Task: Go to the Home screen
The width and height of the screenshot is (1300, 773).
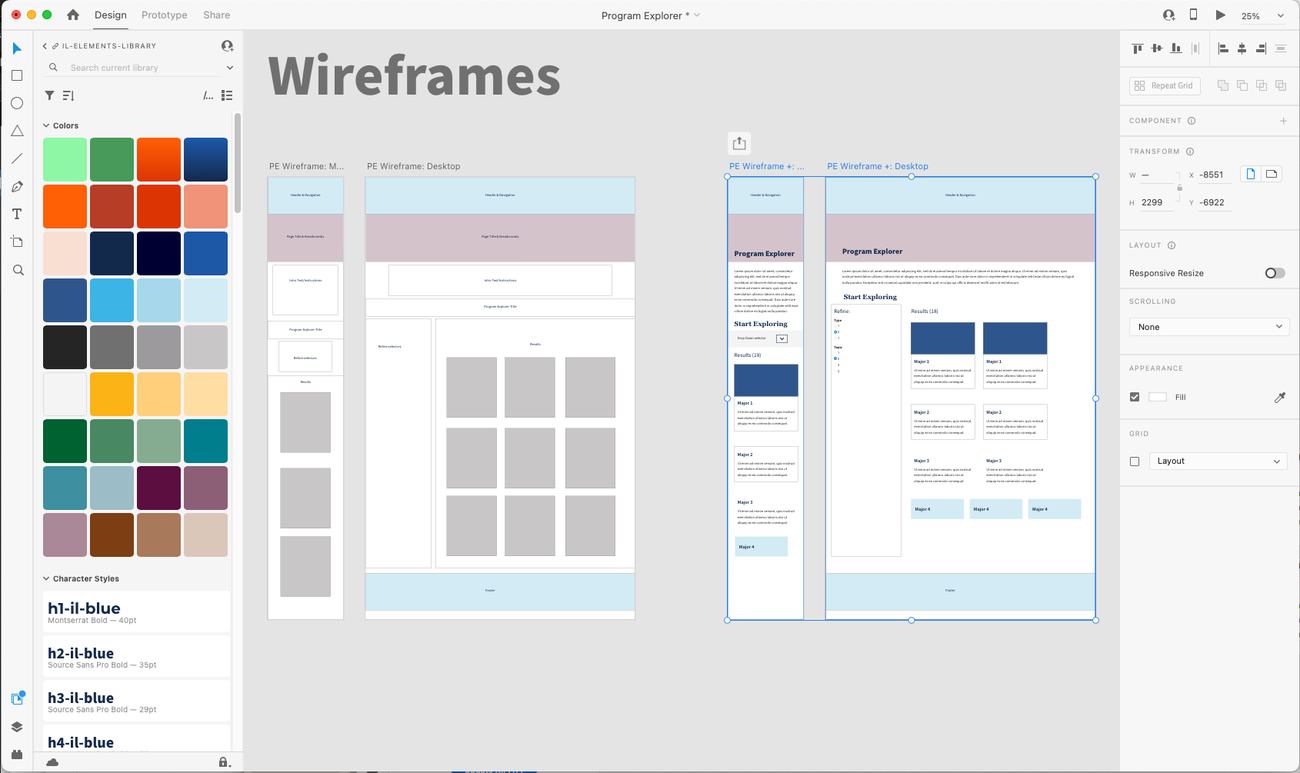Action: [x=73, y=15]
